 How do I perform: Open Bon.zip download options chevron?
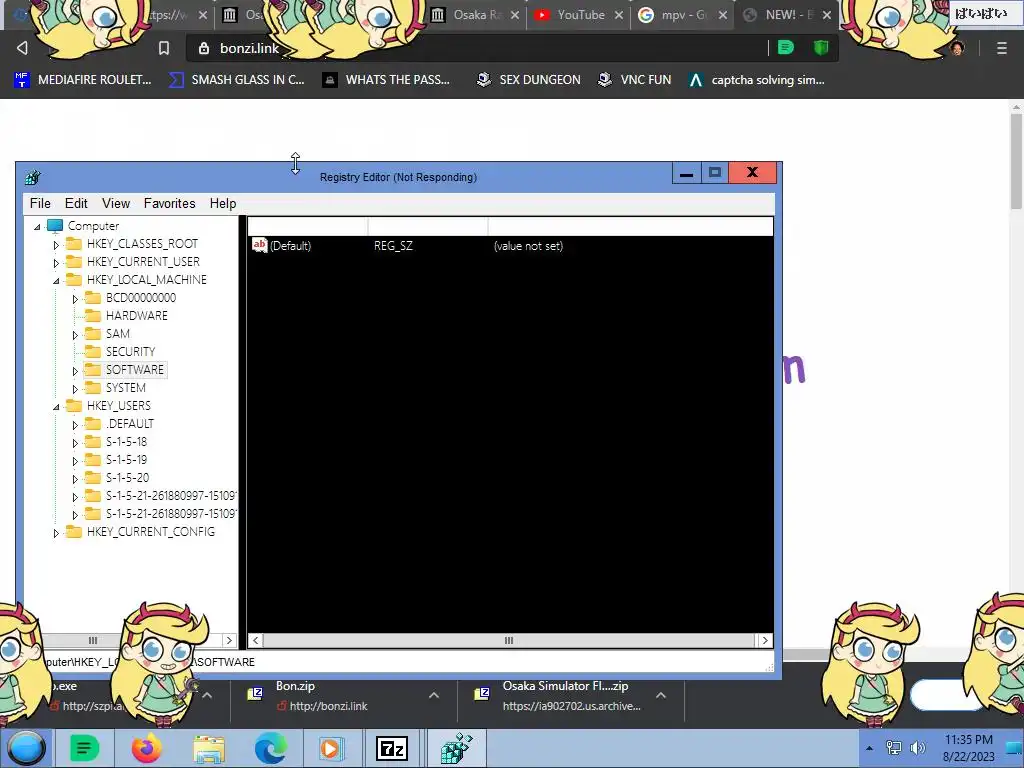[x=434, y=696]
